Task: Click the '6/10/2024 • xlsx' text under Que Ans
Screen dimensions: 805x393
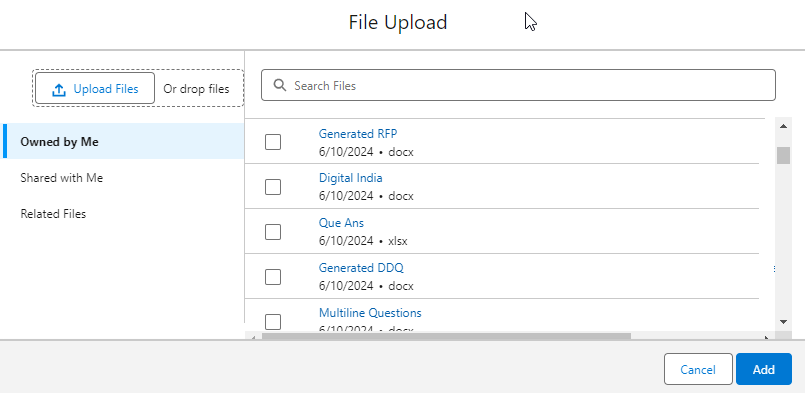Action: 363,241
